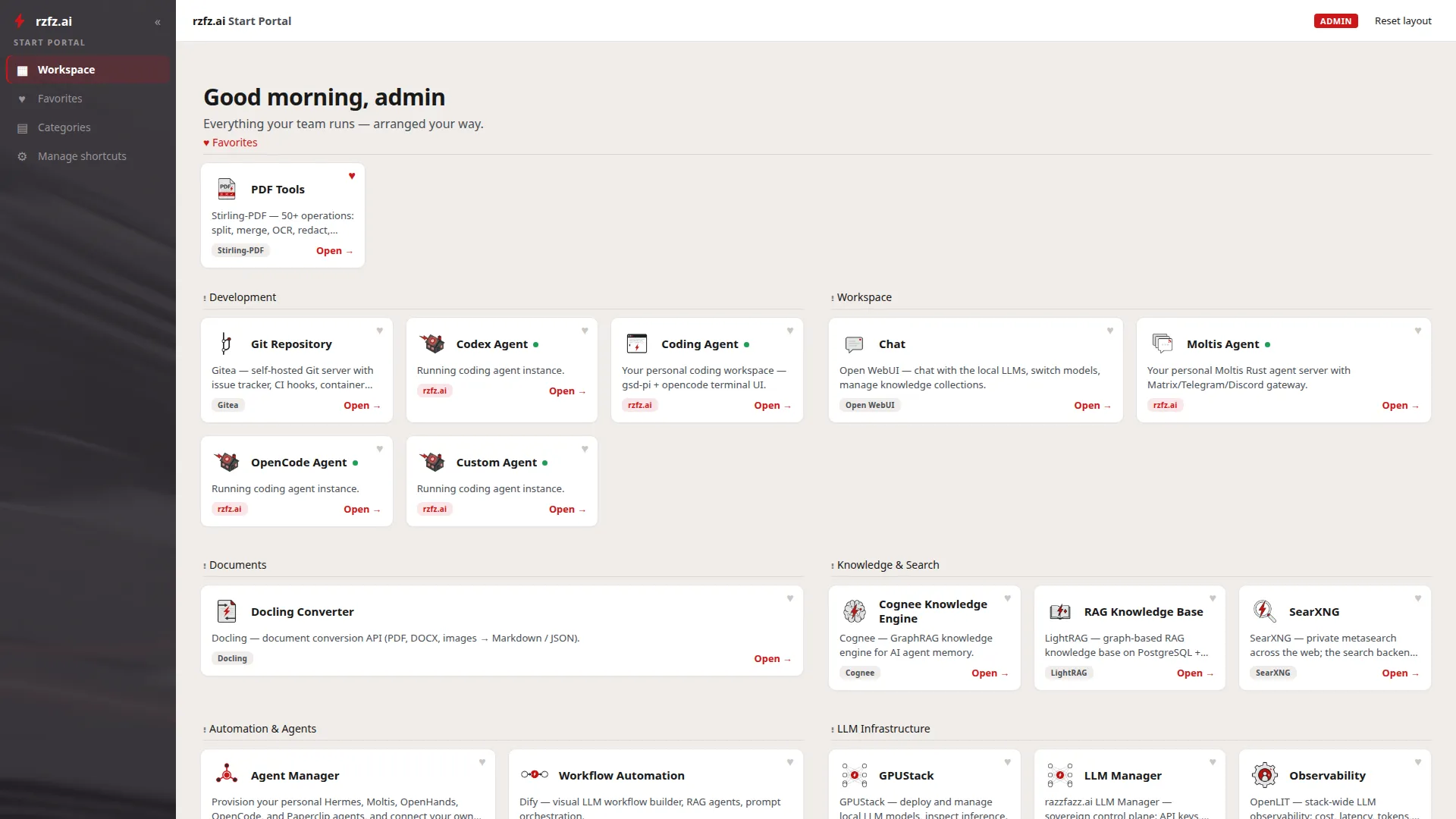Click the ADMIN badge
Viewport: 1456px width, 819px height.
(1335, 21)
